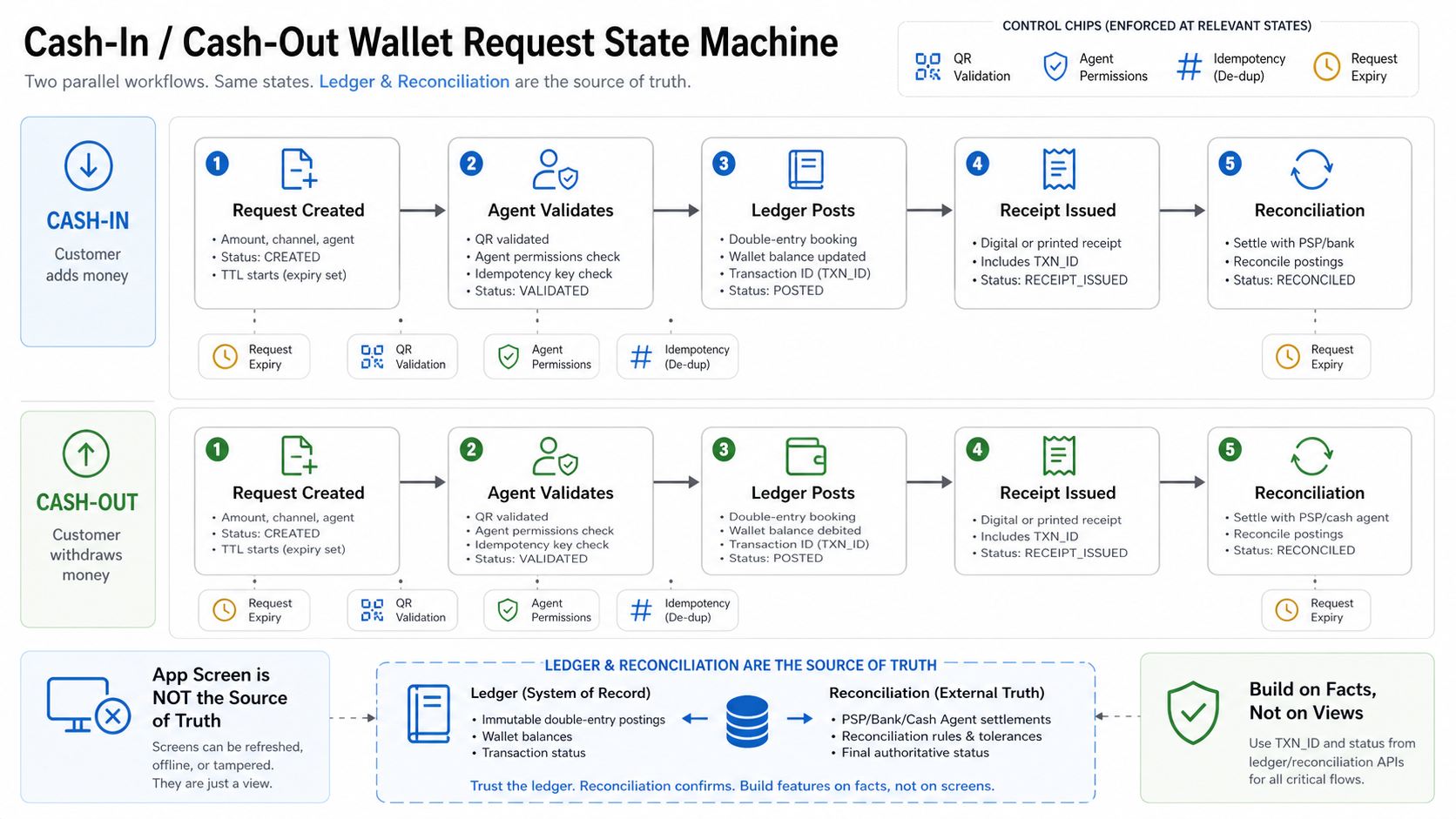Viewport: 1456px width, 819px height.
Task: Click 'Final authoritative status' bullet
Action: coord(915,753)
